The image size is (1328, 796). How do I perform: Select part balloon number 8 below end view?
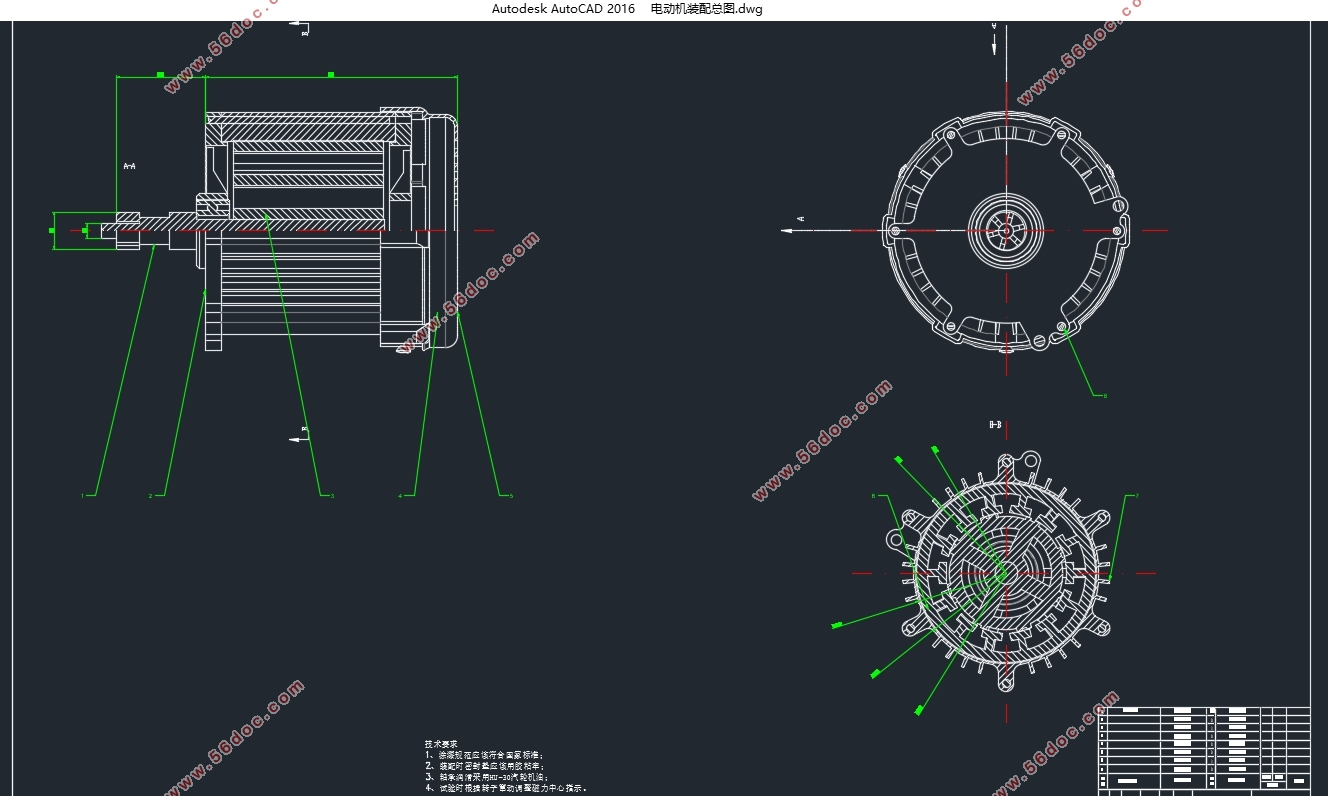click(x=1105, y=396)
